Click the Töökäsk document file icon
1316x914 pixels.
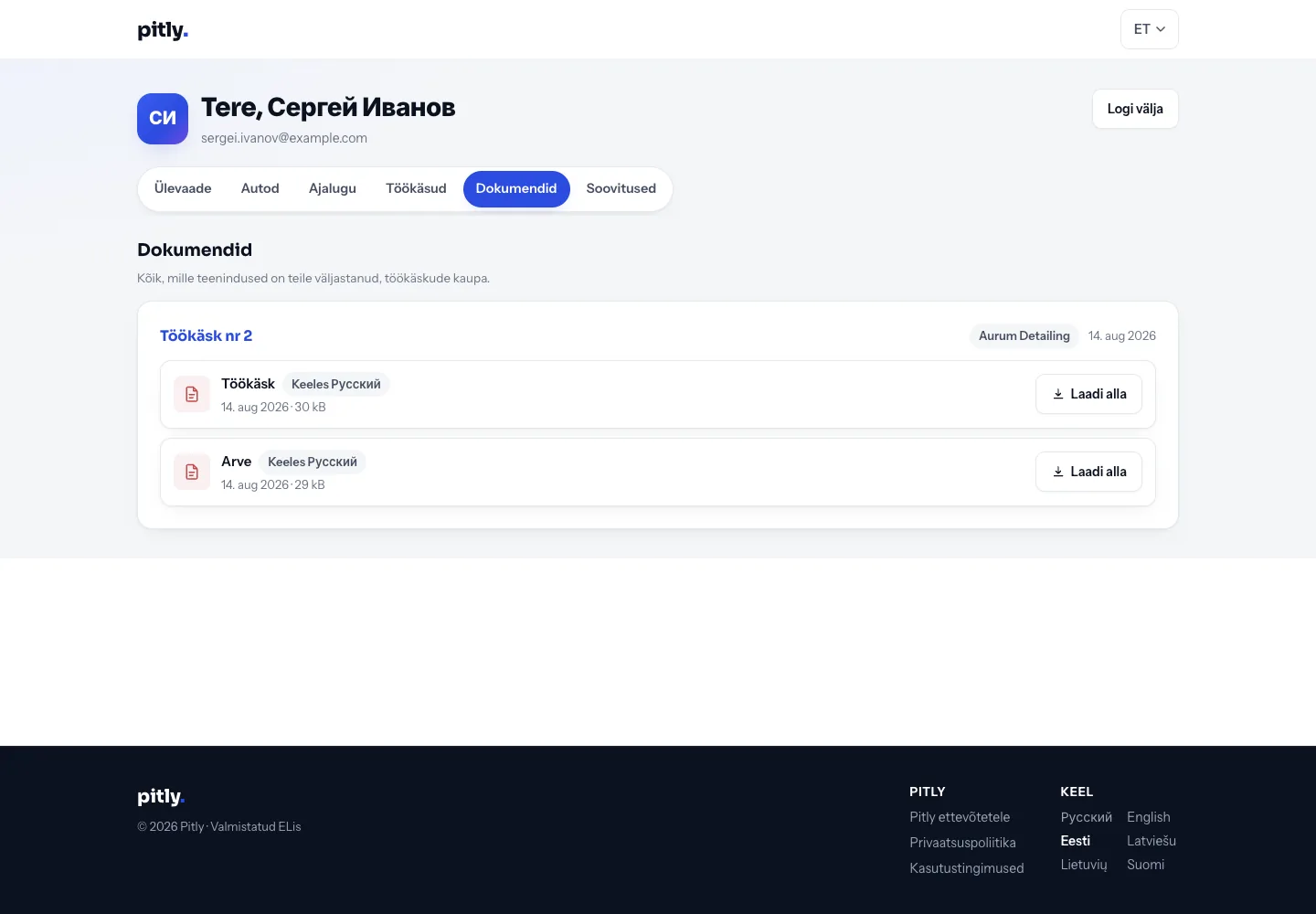pos(192,394)
